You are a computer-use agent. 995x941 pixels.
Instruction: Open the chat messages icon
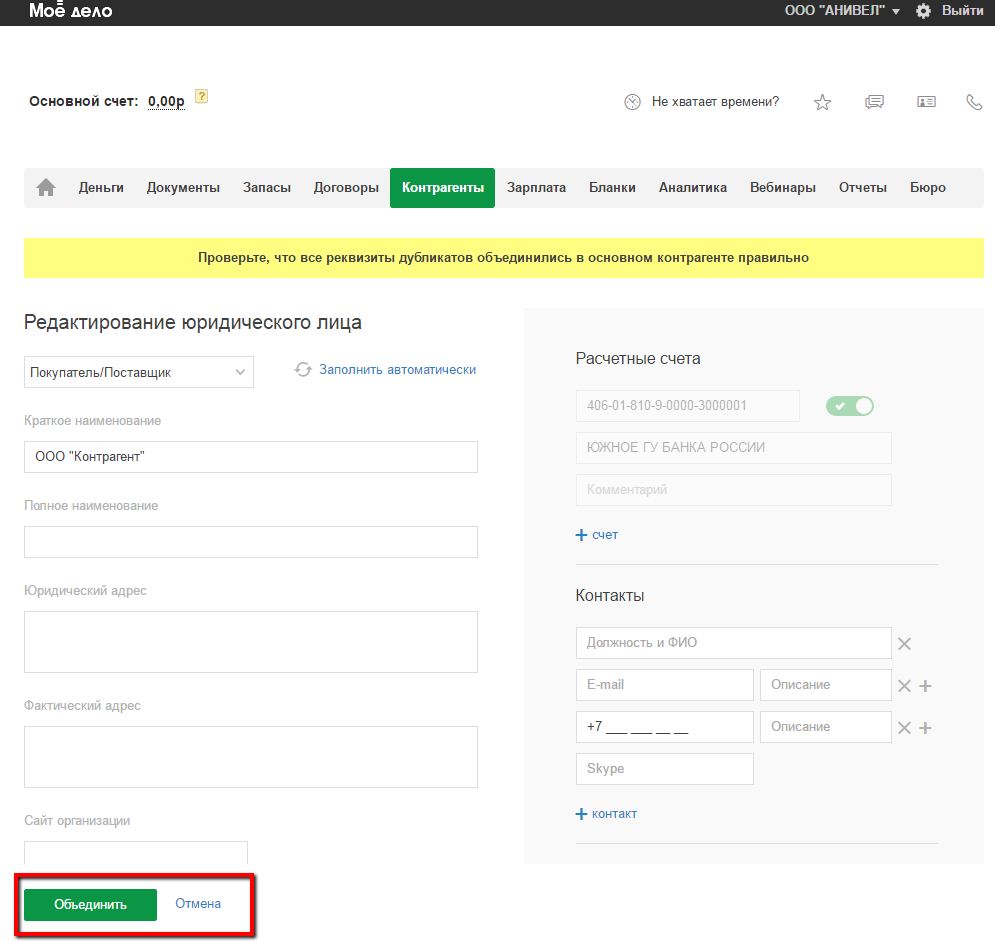(874, 102)
